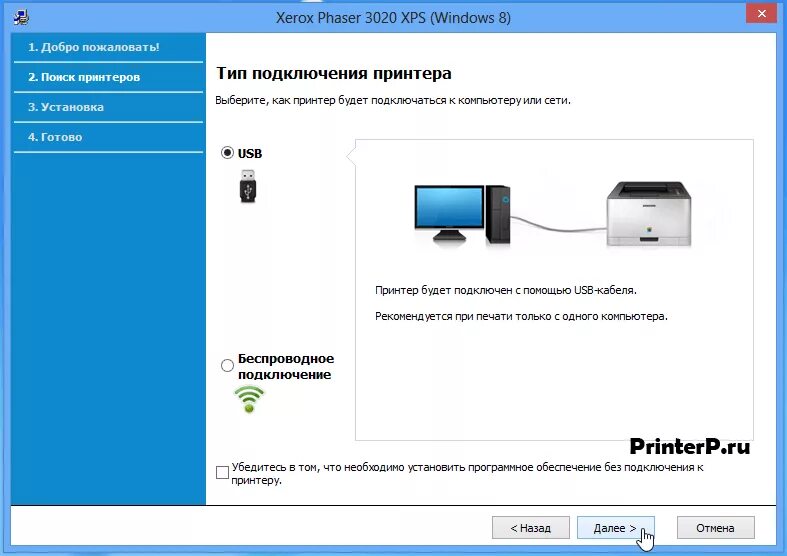787x556 pixels.
Task: Click the USB flash drive icon
Action: pyautogui.click(x=248, y=186)
